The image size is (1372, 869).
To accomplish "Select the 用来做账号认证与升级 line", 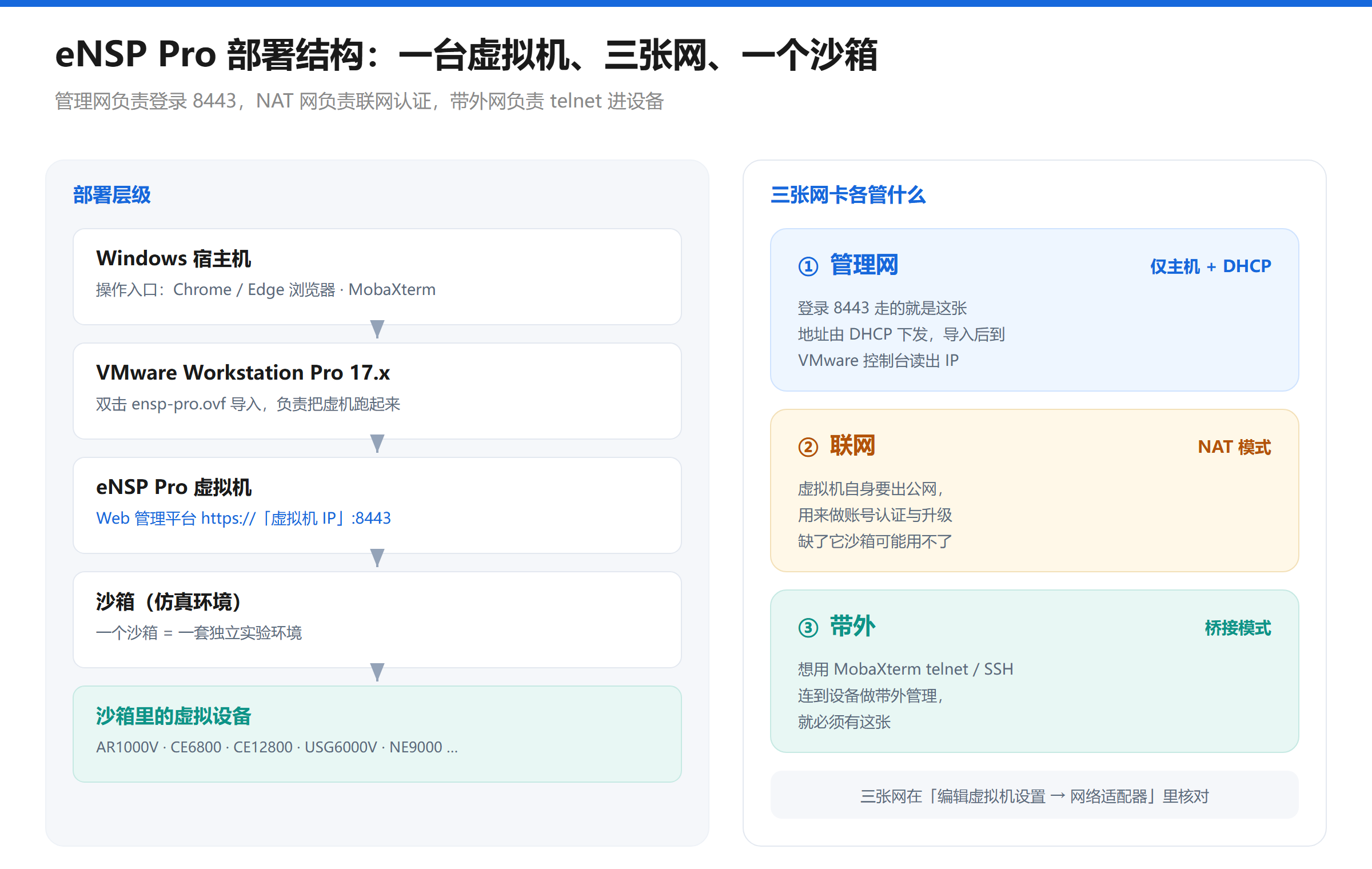I will 875,515.
